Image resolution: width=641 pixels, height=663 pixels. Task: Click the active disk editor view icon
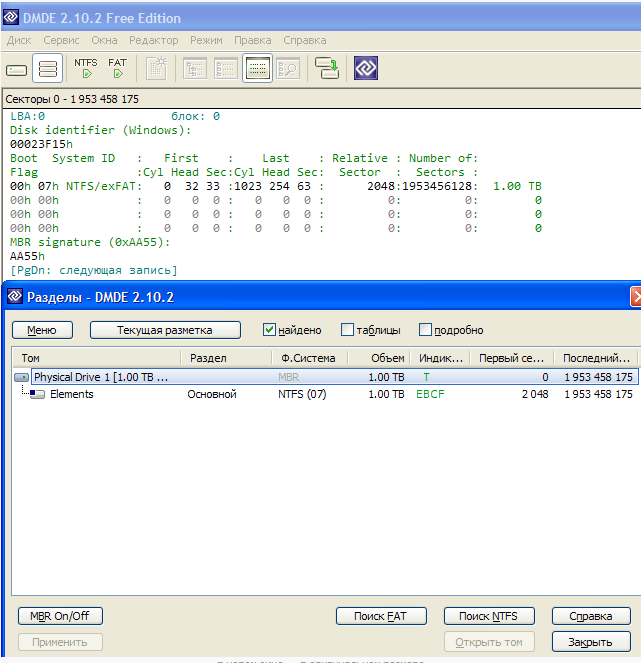click(257, 69)
